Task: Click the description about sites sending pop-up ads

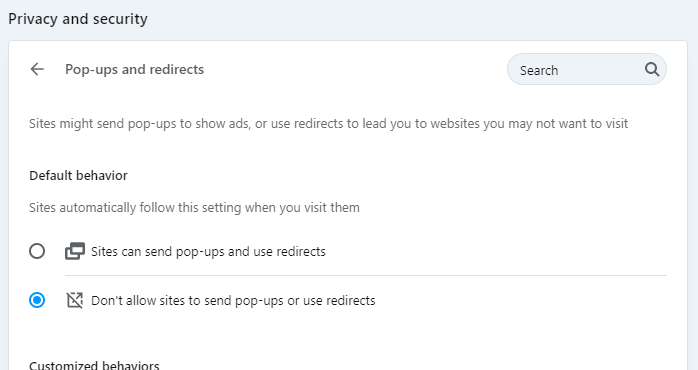Action: (x=329, y=123)
